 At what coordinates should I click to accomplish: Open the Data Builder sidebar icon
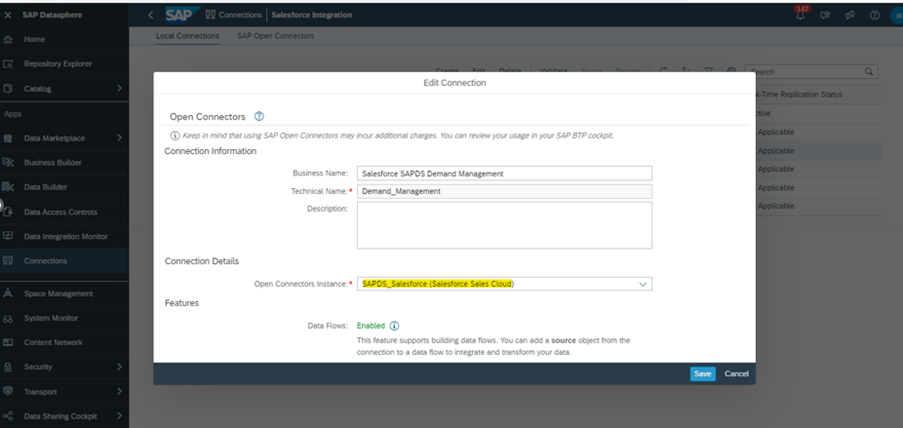coord(8,187)
